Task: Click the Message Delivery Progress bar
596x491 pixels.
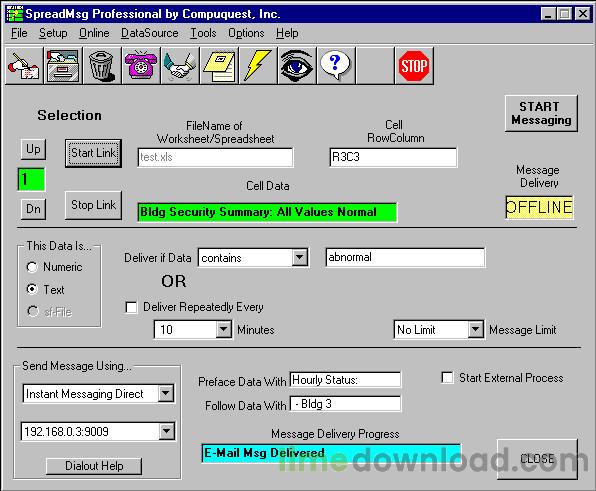Action: [x=331, y=453]
